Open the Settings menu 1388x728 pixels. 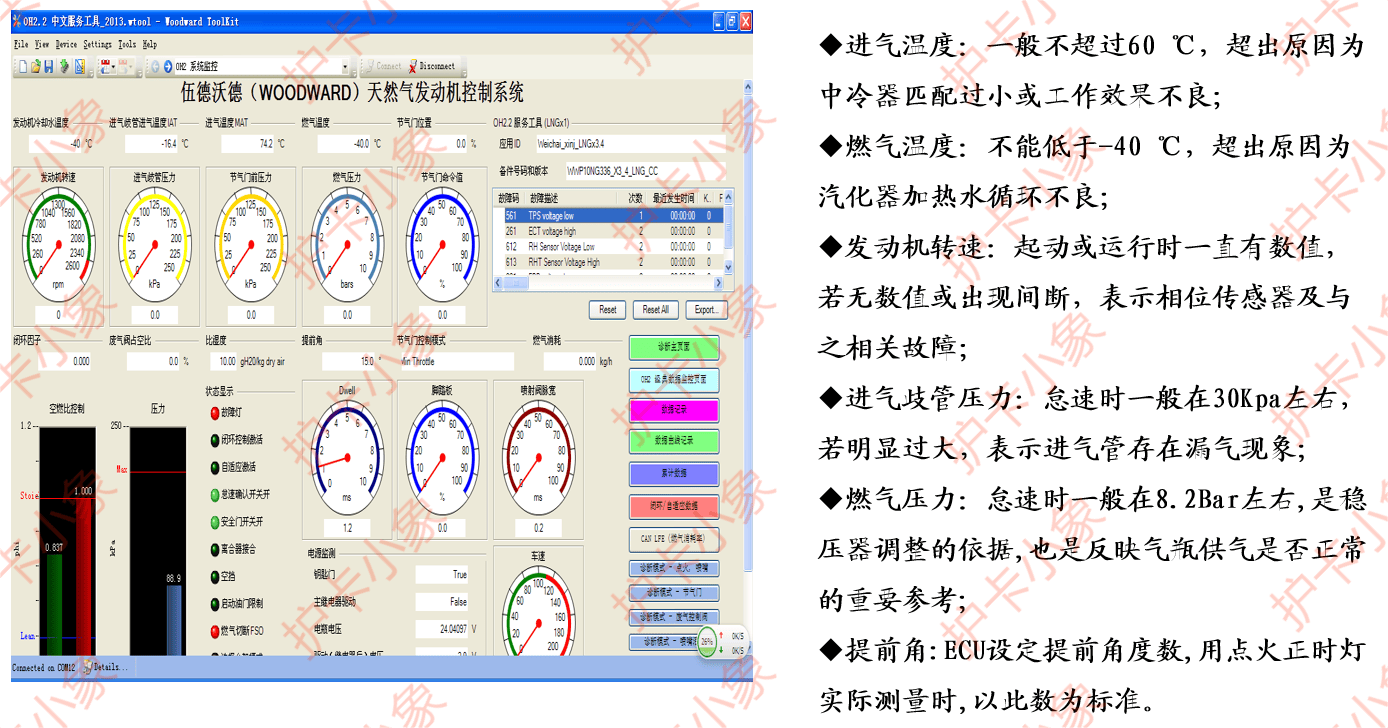[99, 44]
